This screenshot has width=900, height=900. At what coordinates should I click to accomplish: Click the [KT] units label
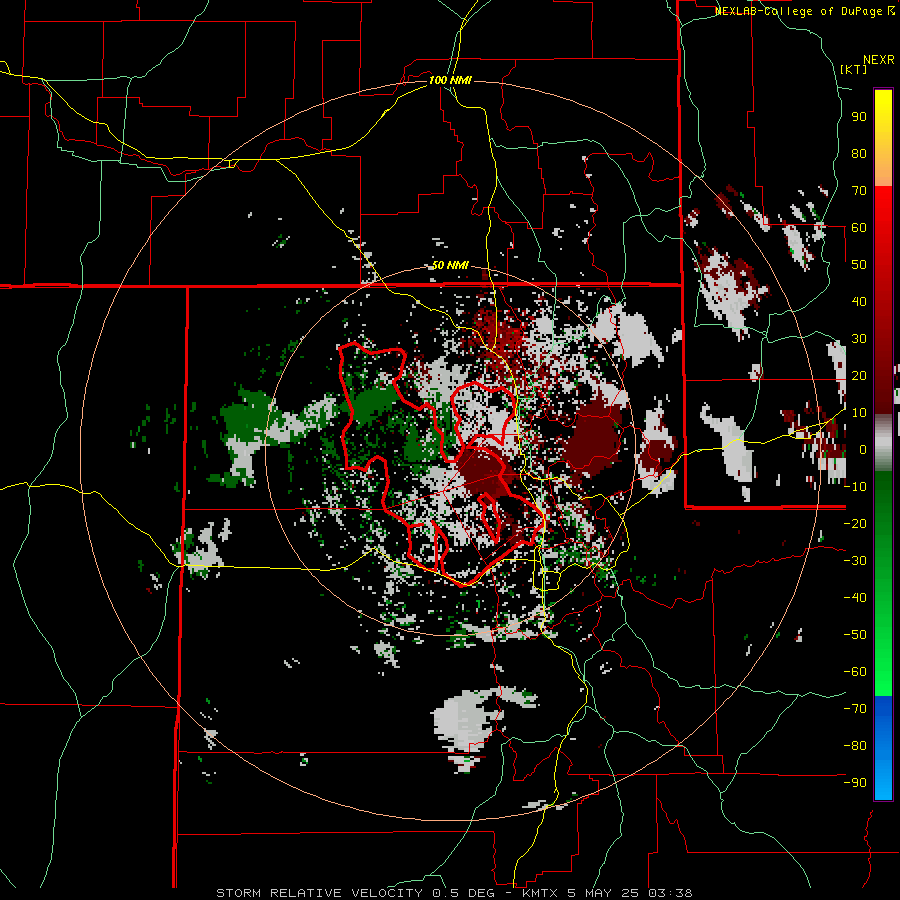pyautogui.click(x=854, y=69)
